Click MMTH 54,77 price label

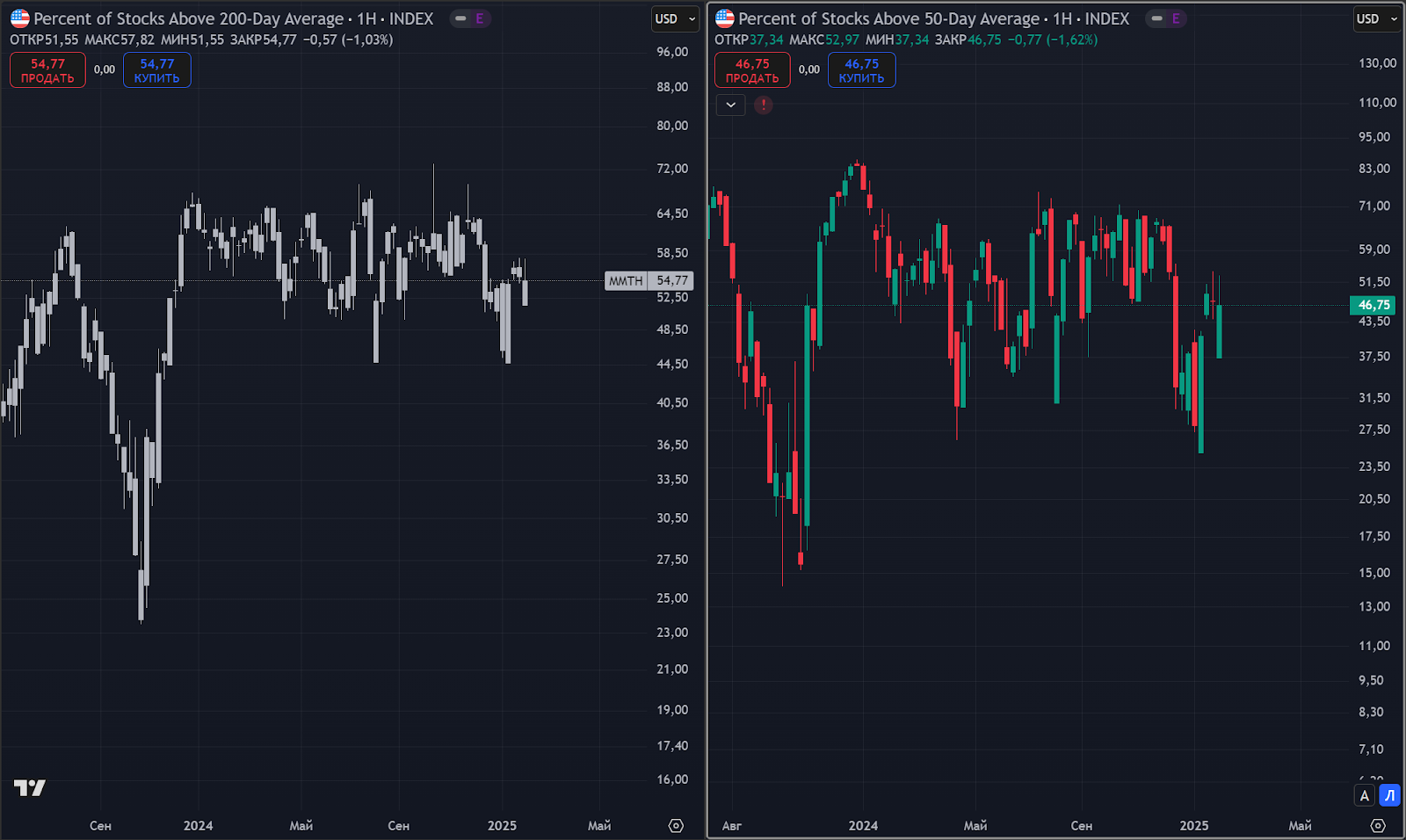pyautogui.click(x=649, y=280)
